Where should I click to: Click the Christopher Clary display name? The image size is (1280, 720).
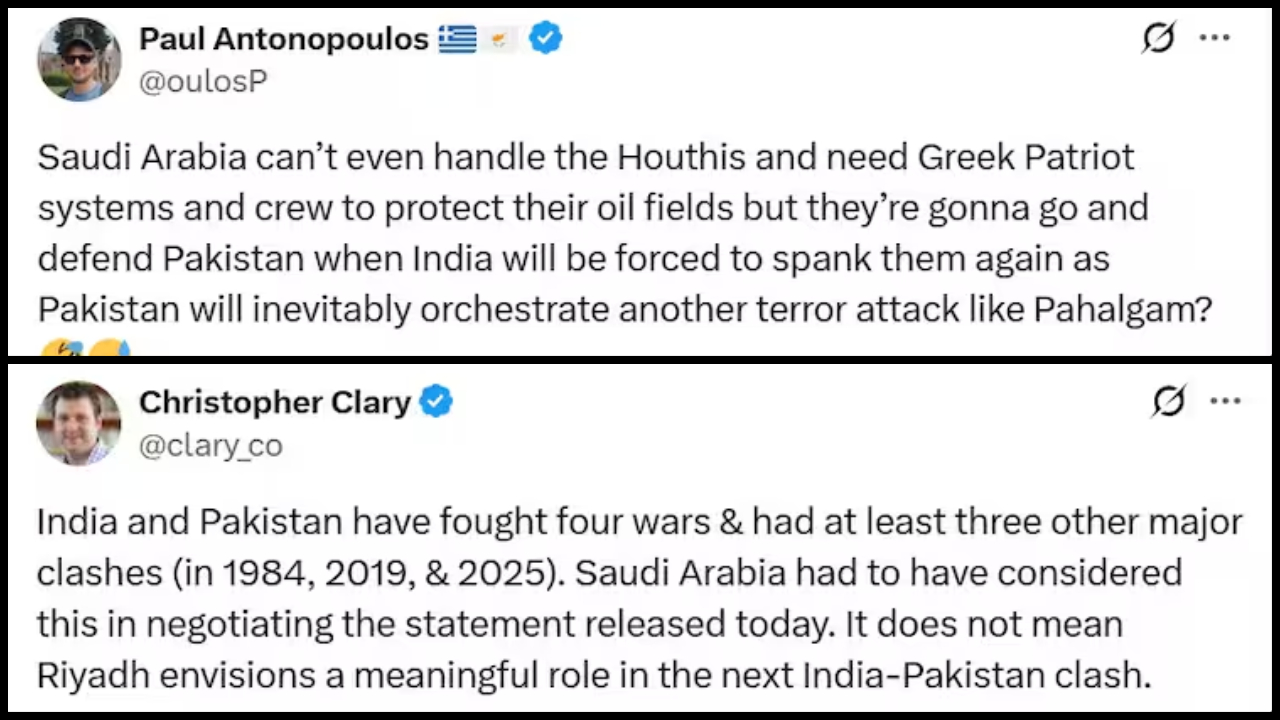[274, 402]
